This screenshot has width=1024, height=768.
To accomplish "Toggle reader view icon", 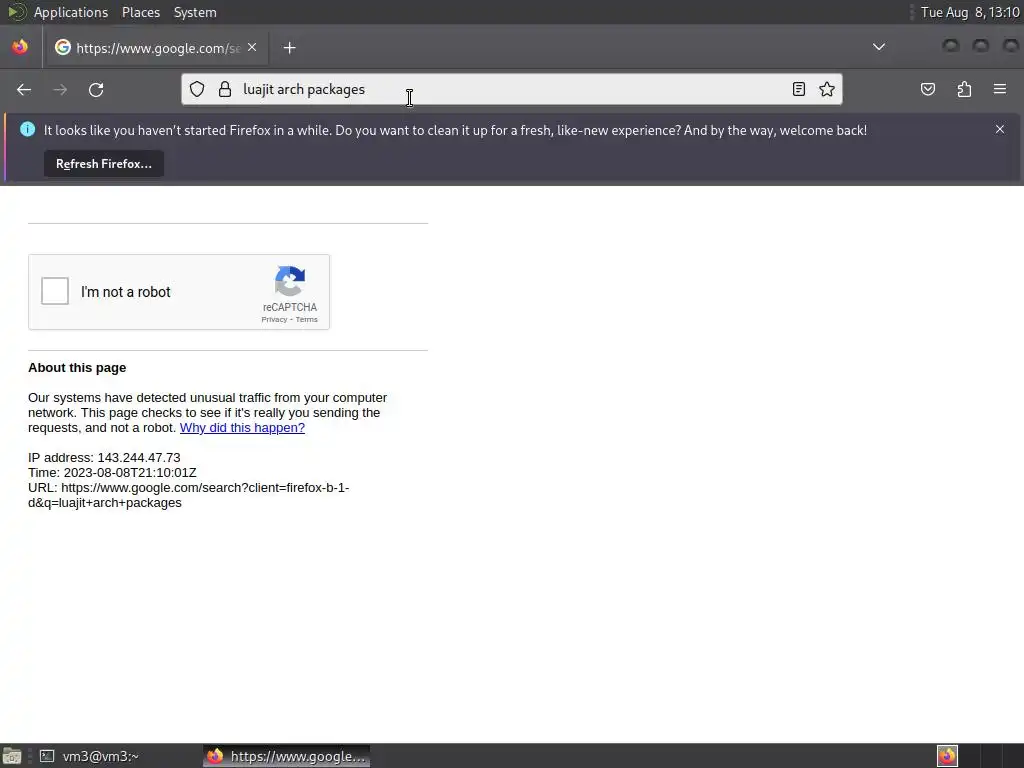I will tap(799, 89).
